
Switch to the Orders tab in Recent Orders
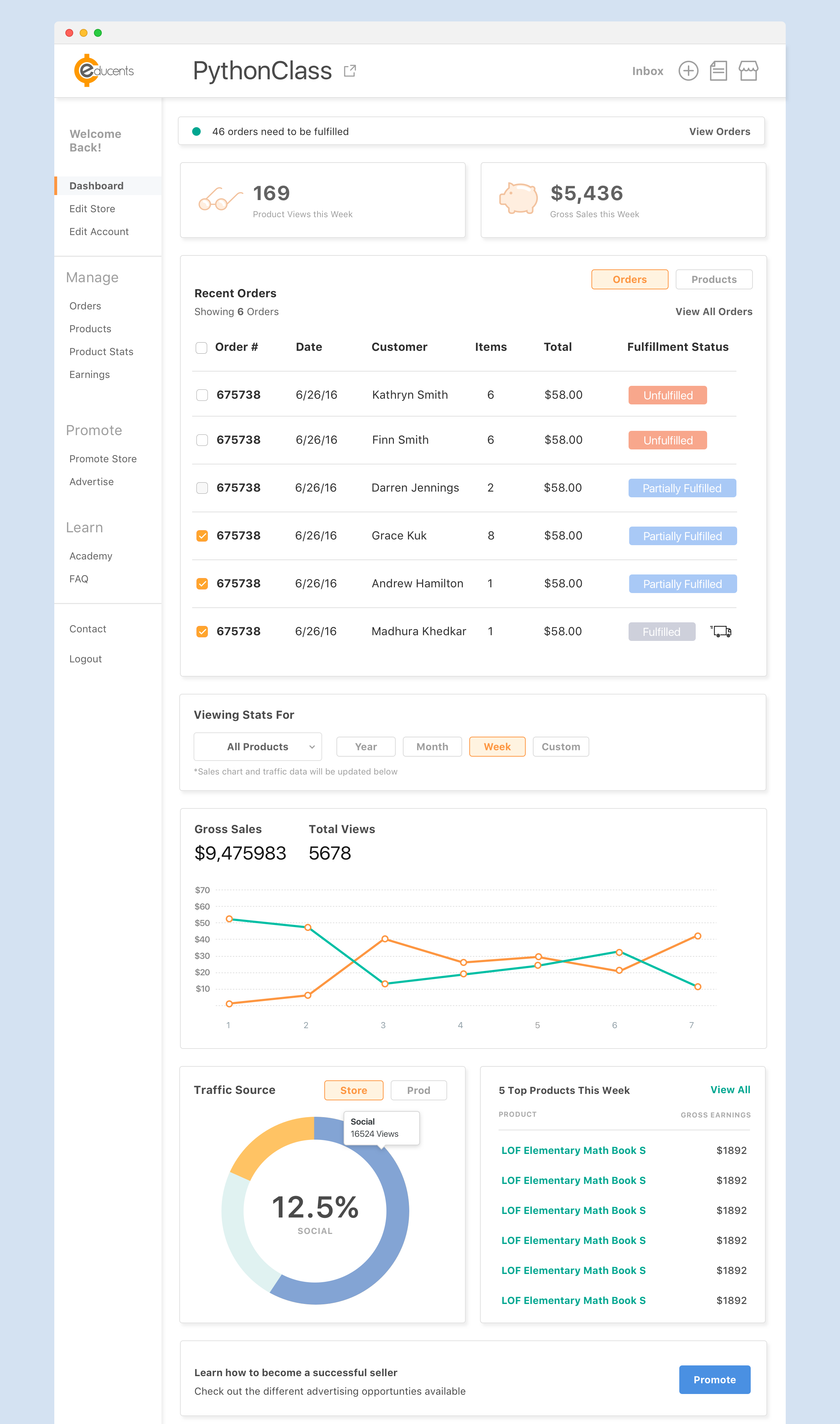[x=629, y=279]
